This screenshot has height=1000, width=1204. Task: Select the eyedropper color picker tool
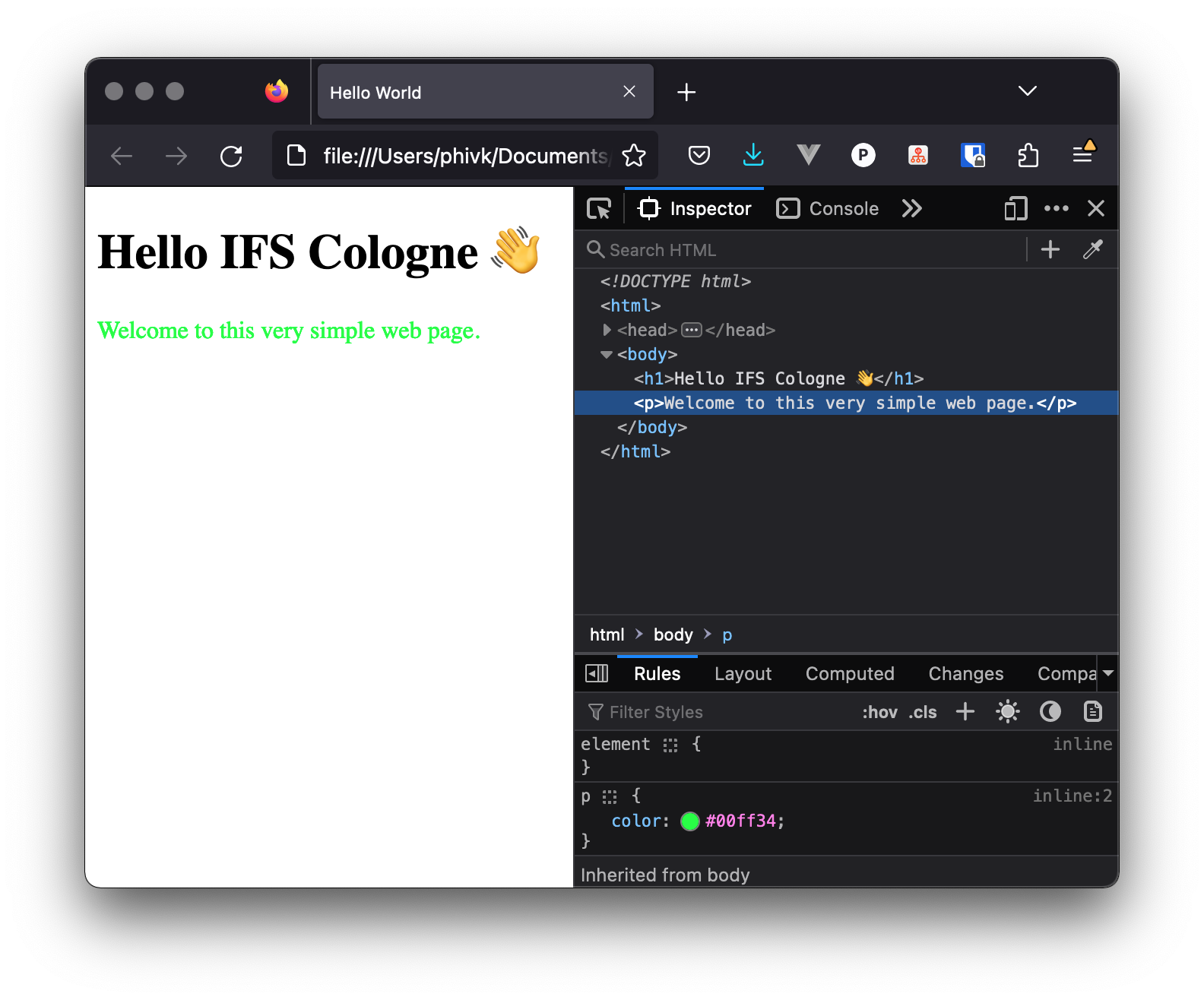[1093, 249]
